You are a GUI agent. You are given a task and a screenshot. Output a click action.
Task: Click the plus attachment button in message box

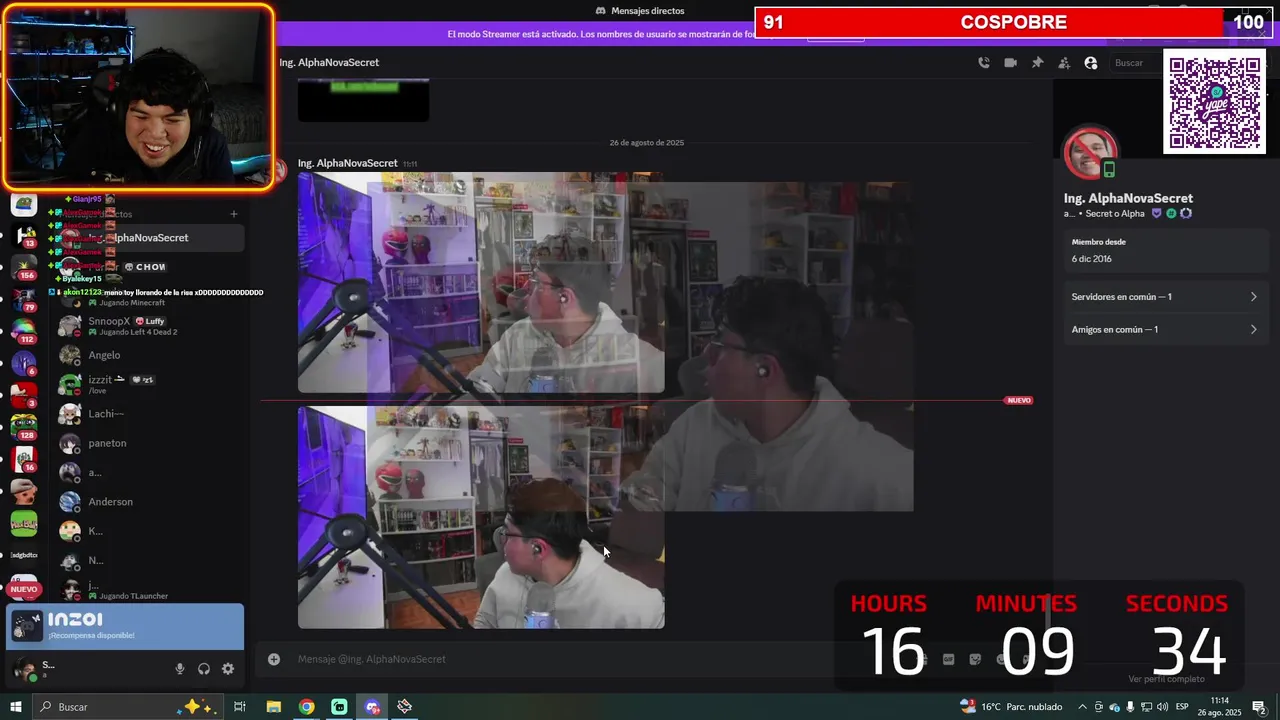coord(274,659)
